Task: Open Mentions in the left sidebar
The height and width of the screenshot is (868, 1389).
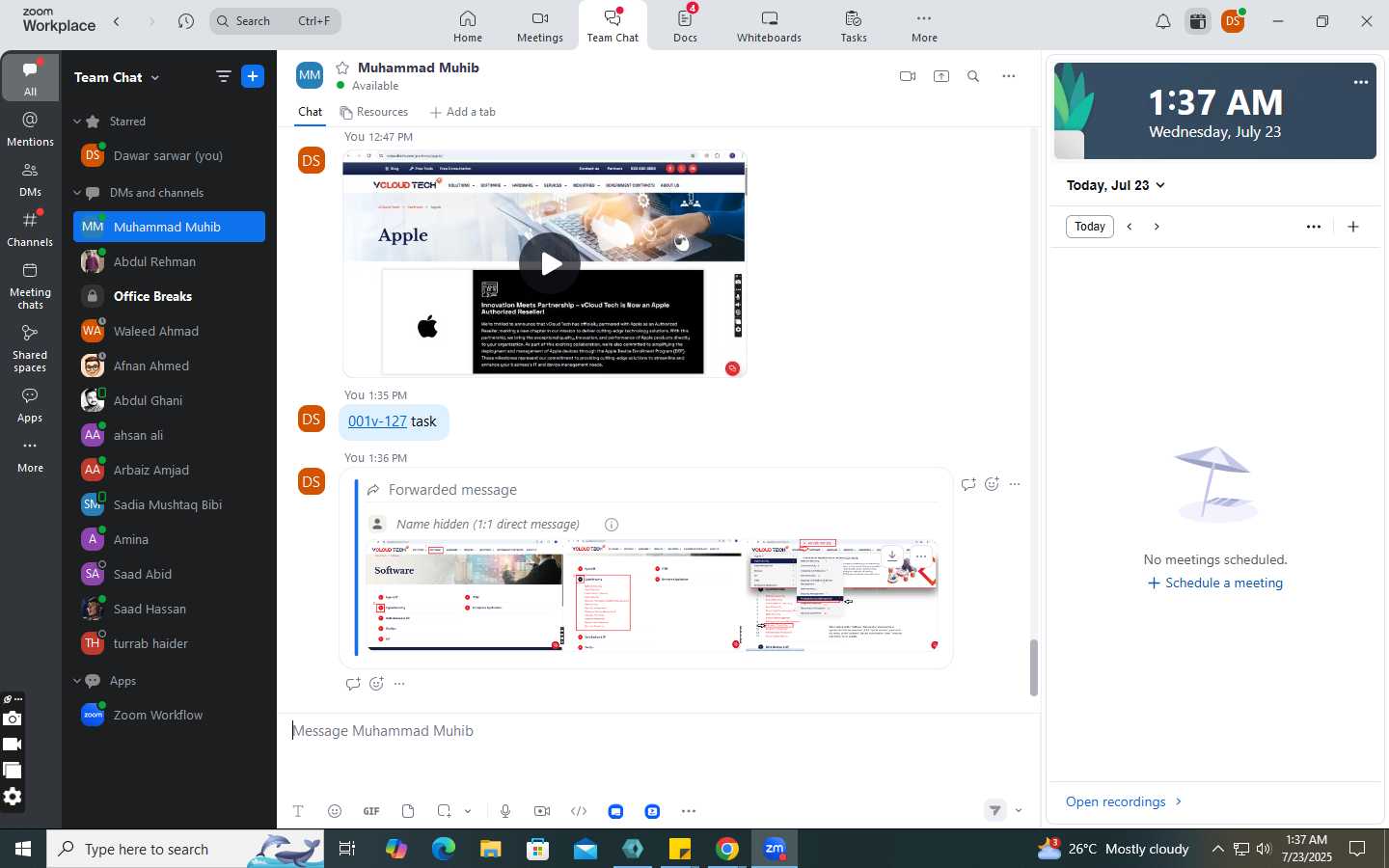Action: pos(31,128)
